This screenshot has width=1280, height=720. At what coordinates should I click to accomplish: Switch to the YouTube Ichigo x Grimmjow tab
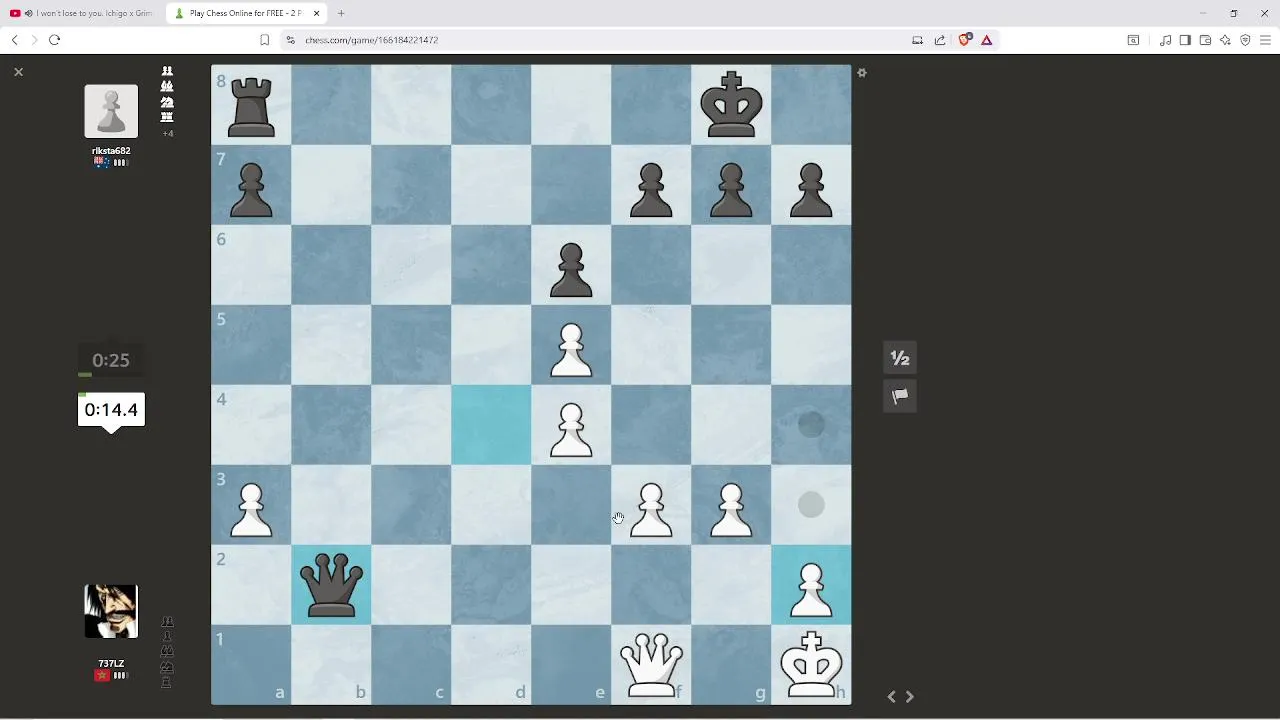click(83, 13)
